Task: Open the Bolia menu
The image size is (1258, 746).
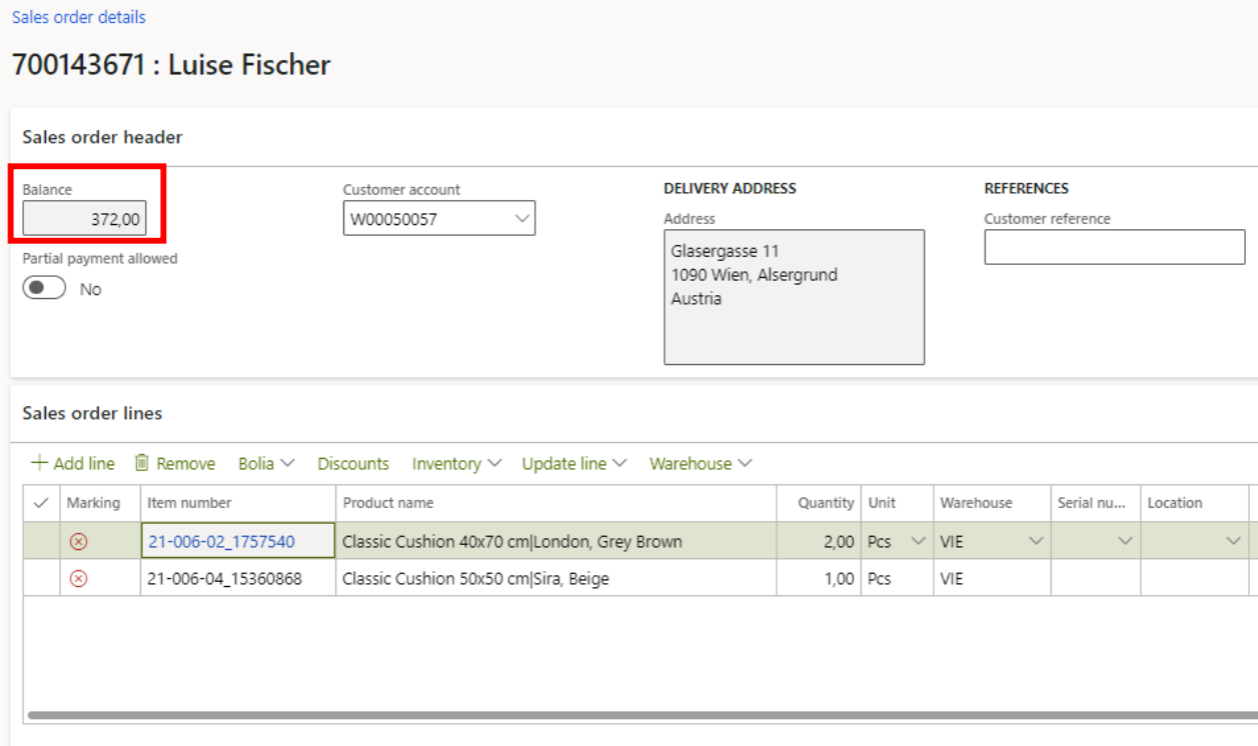Action: click(x=266, y=463)
